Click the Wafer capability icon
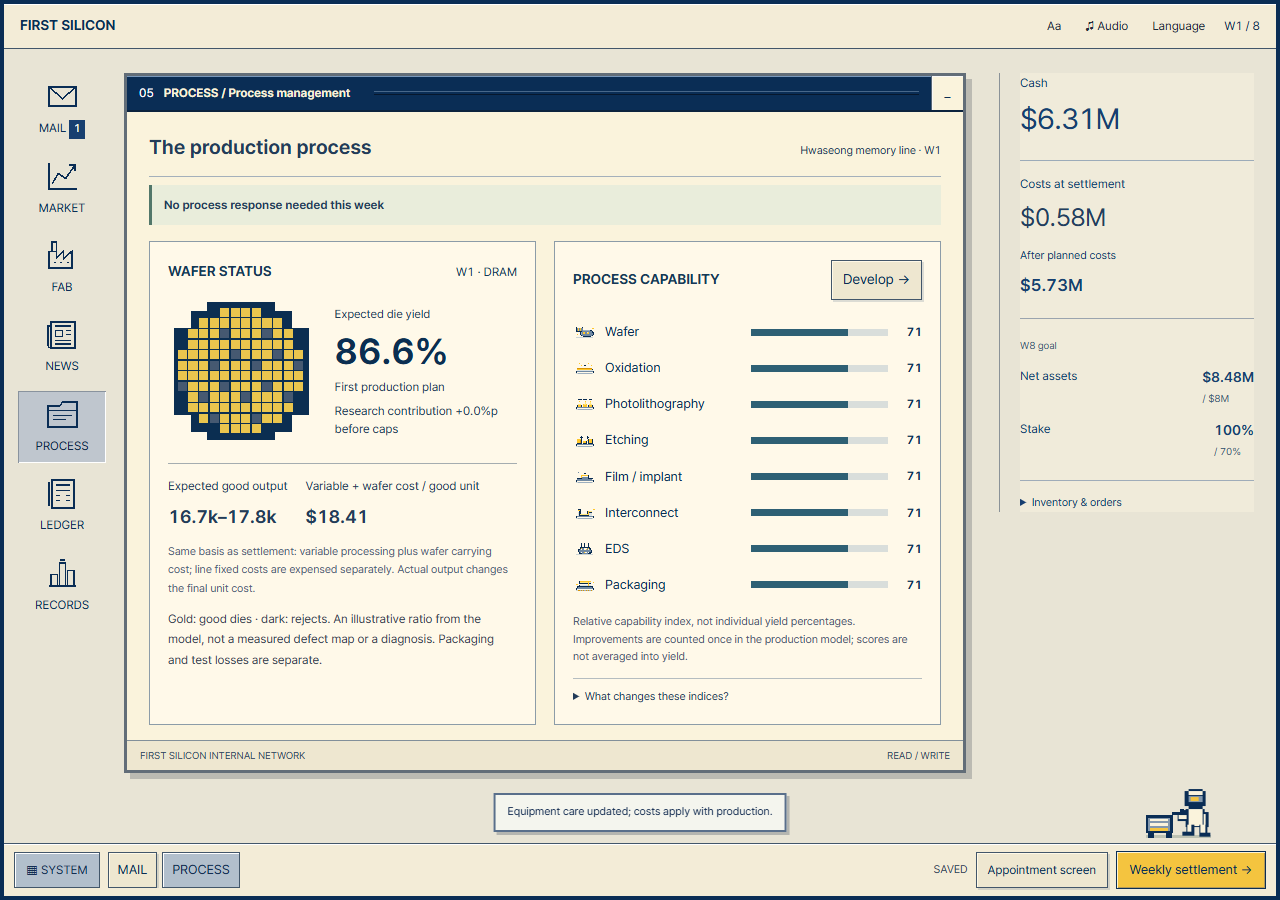 585,332
